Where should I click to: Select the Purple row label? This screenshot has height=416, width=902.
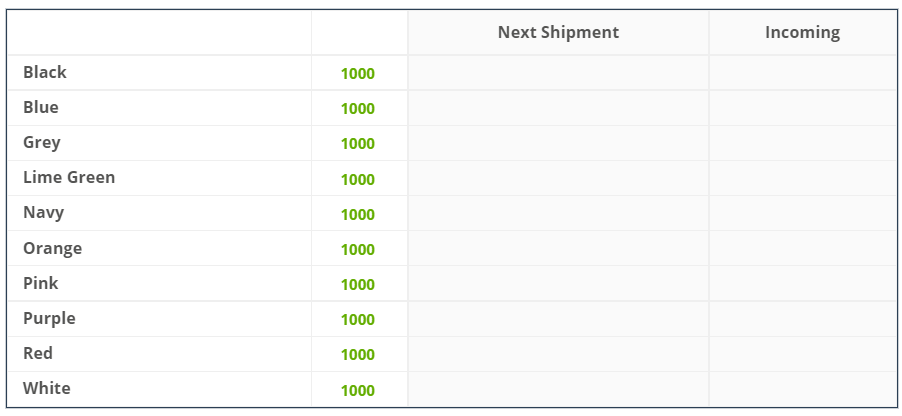point(50,318)
